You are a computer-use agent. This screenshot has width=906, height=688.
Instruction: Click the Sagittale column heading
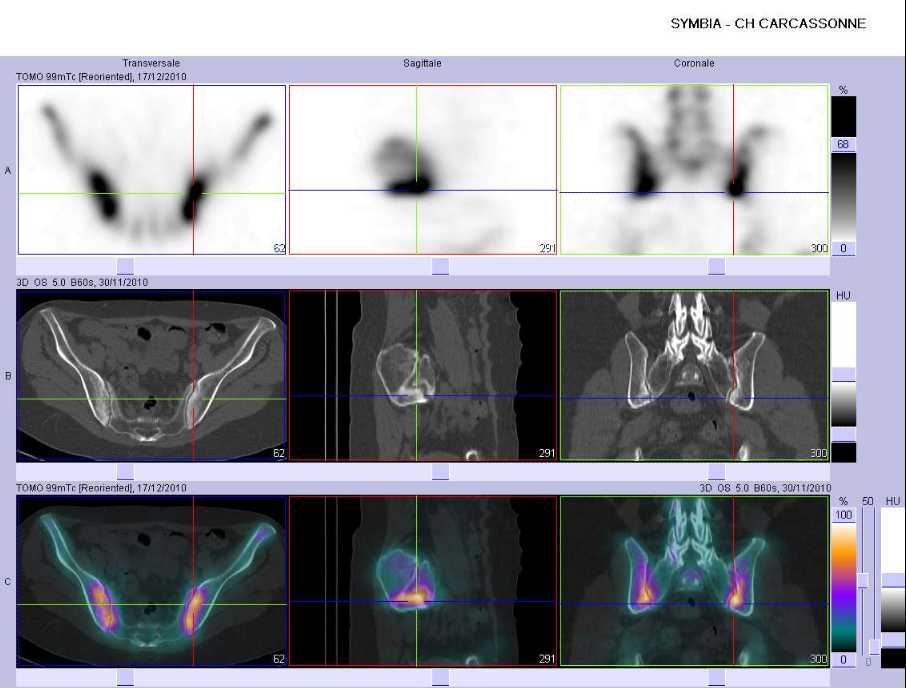(x=422, y=63)
